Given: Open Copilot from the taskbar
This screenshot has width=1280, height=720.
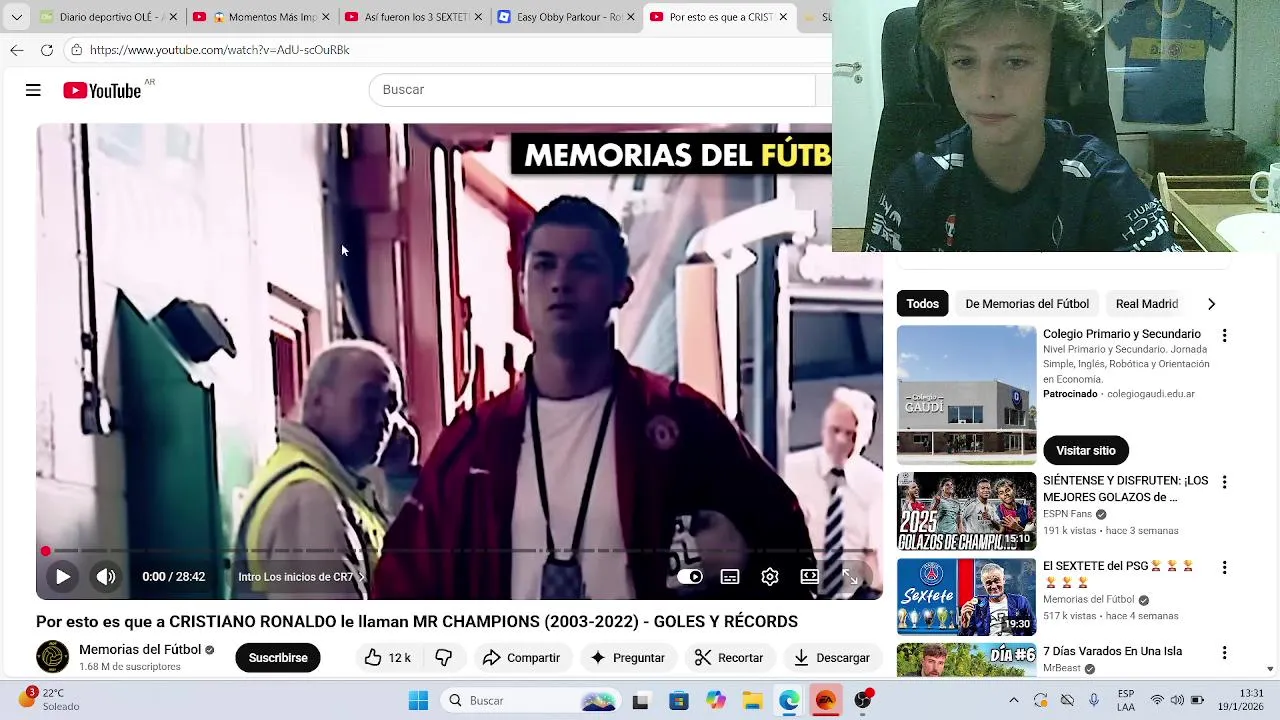Looking at the screenshot, I should (x=715, y=701).
